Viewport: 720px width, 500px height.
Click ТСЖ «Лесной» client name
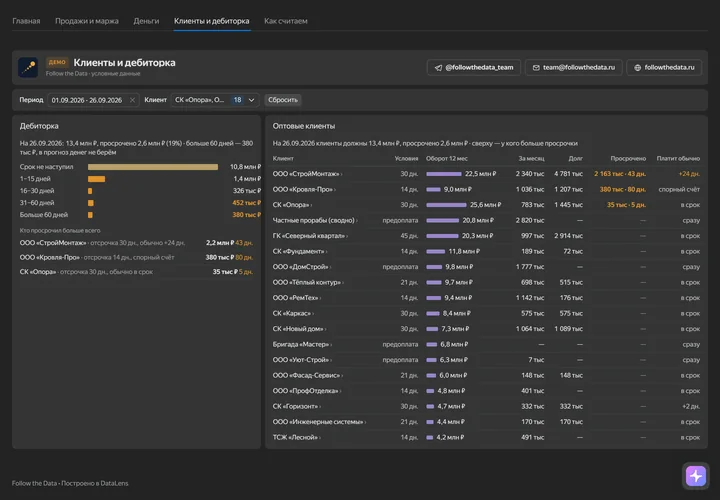tap(295, 438)
